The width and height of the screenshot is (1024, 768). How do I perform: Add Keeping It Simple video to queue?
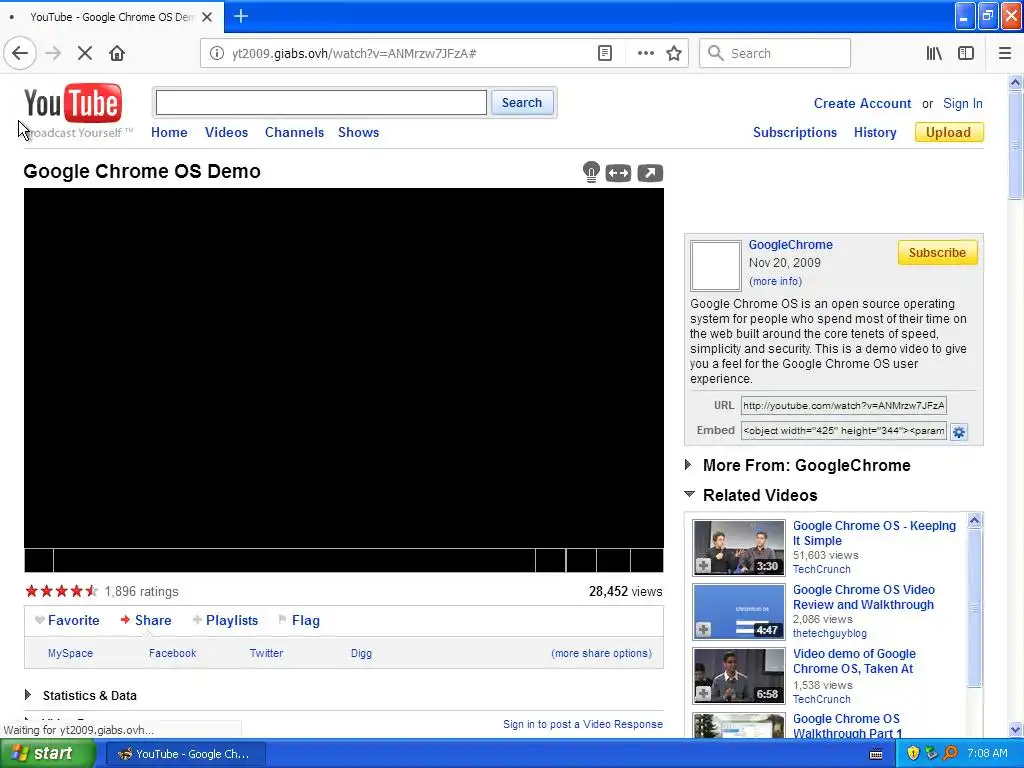point(703,566)
